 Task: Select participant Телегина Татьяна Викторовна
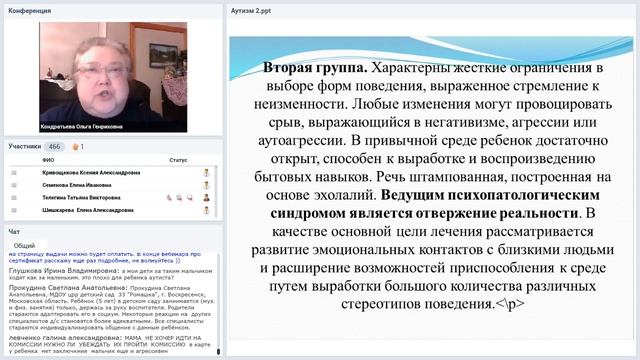81,198
